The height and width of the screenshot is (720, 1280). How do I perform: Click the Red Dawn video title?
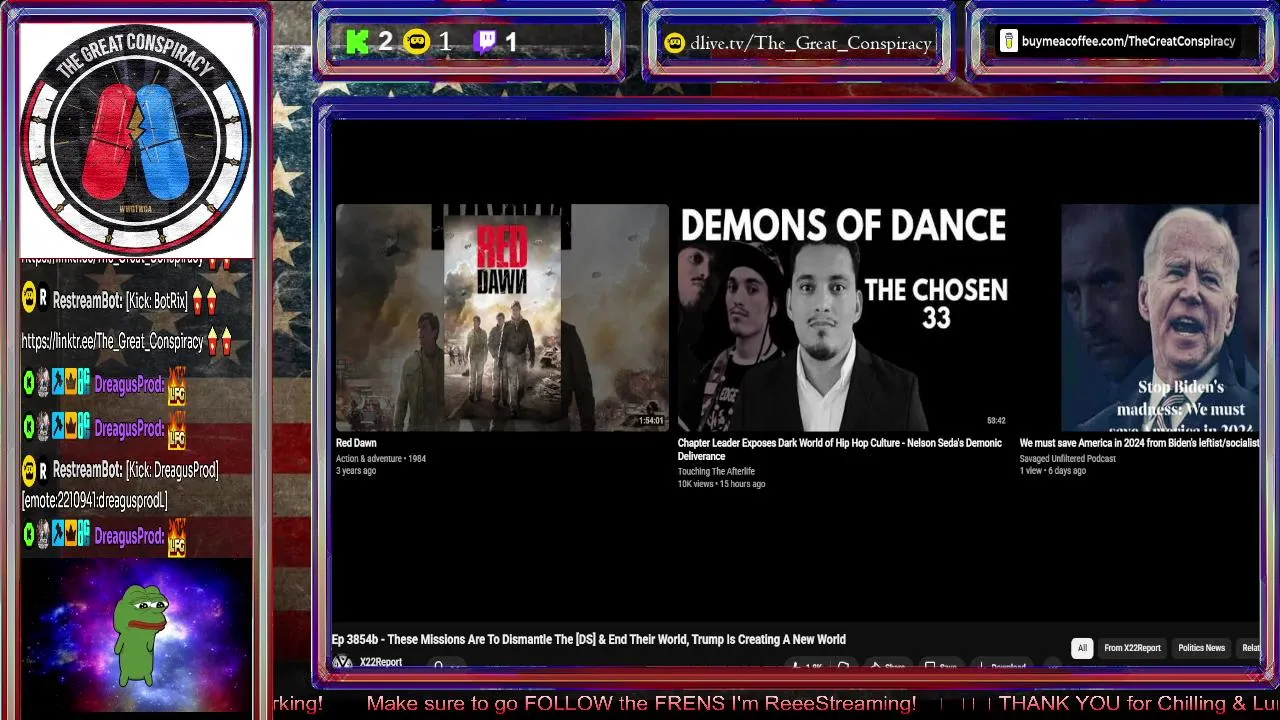(356, 443)
